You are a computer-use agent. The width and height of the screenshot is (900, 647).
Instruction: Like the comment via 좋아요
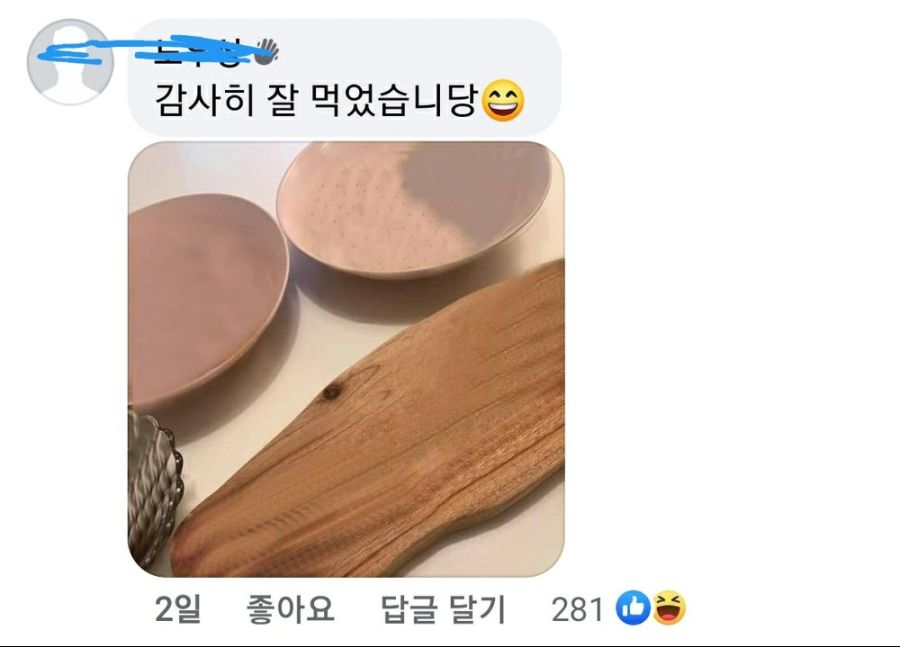(290, 609)
